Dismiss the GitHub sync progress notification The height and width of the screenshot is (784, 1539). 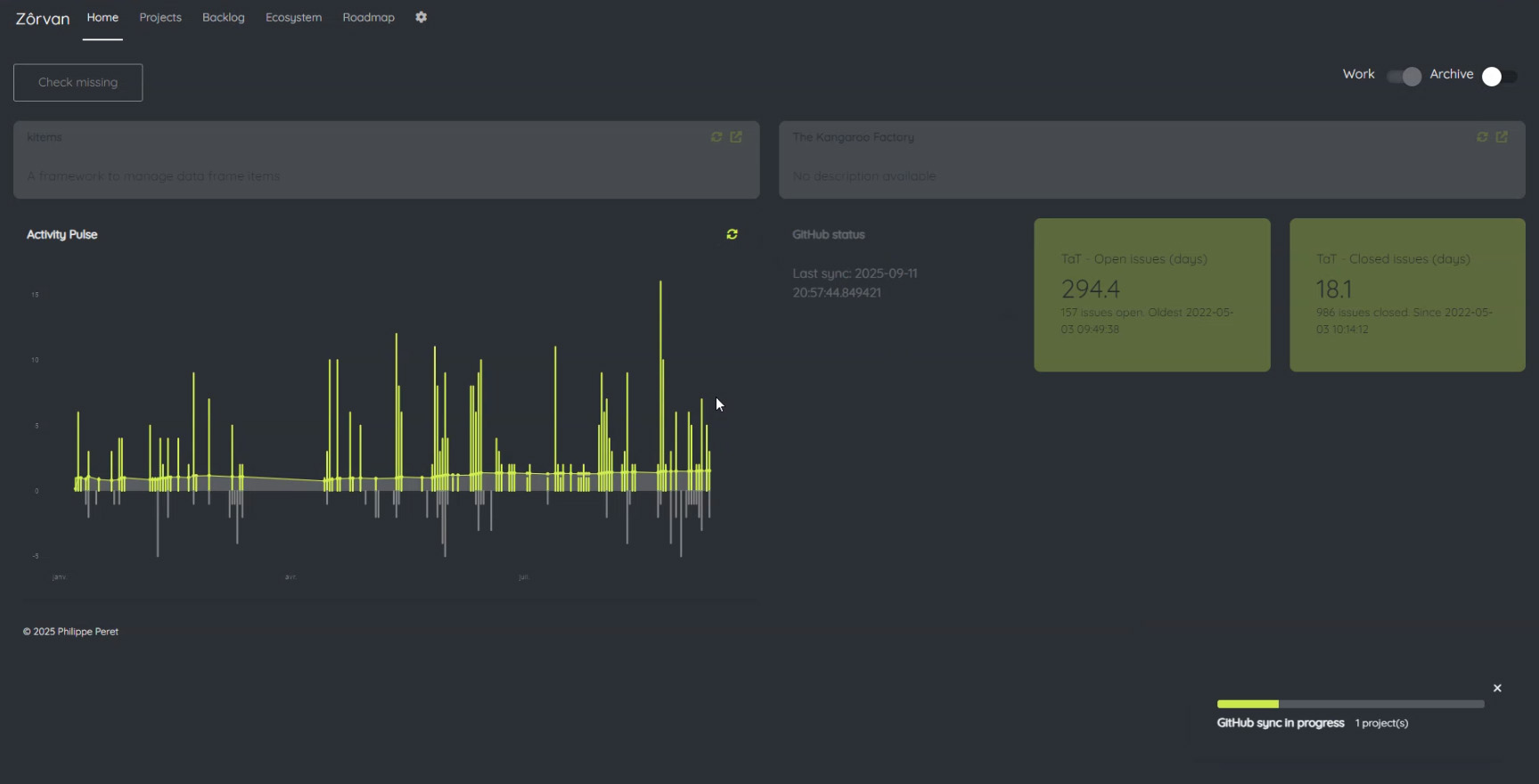[x=1497, y=688]
